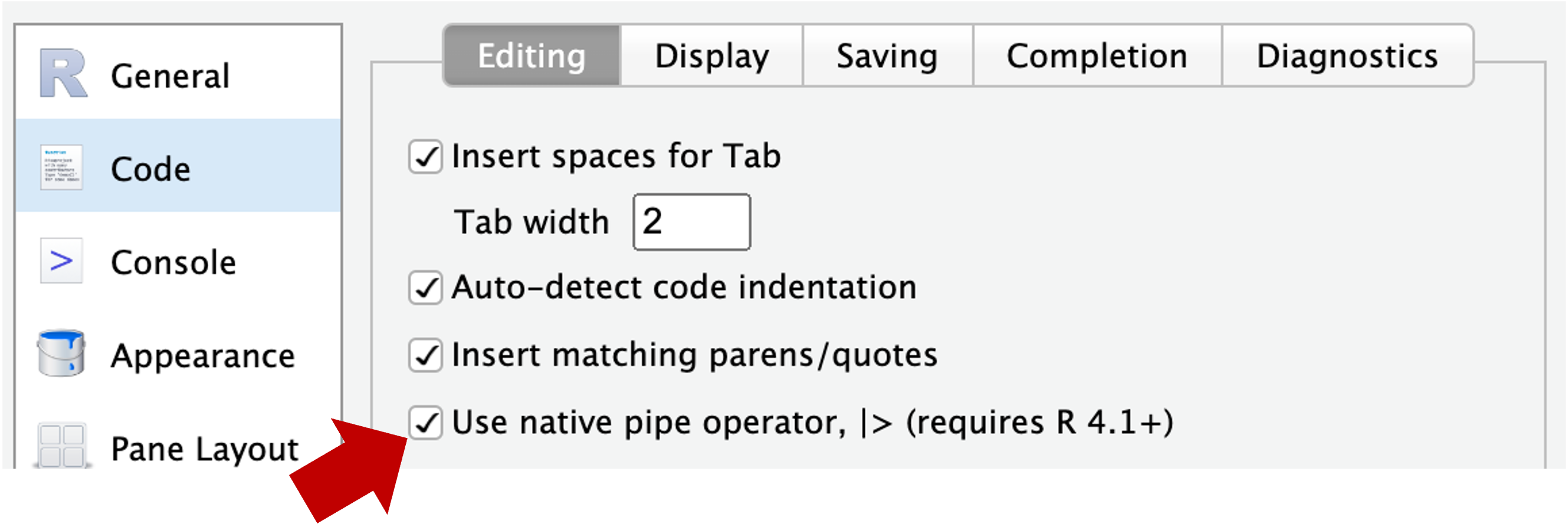The height and width of the screenshot is (524, 1568).
Task: Toggle Use native pipe operator checkbox
Action: coord(425,423)
